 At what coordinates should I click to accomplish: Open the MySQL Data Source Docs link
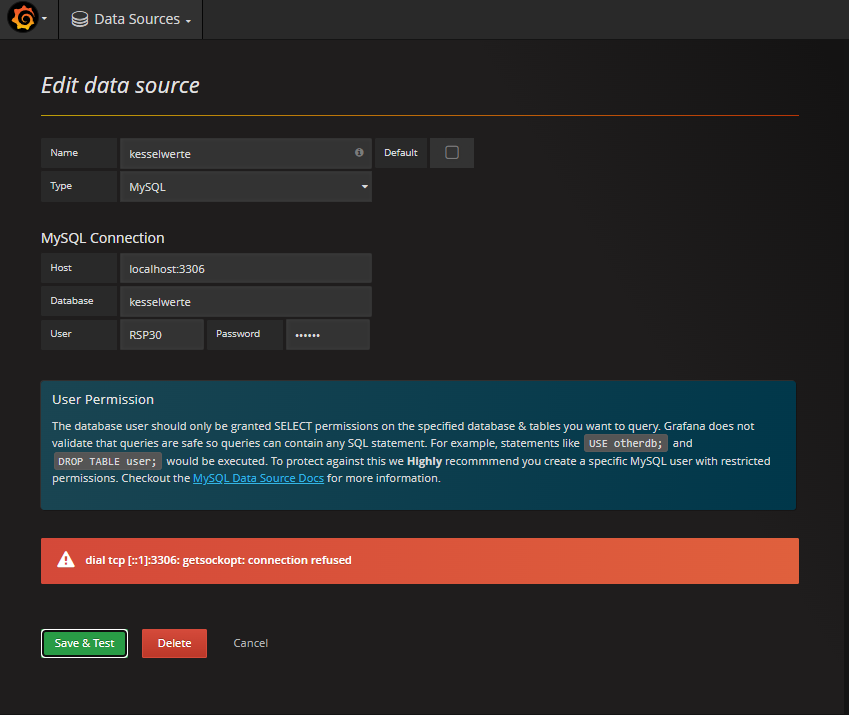point(258,479)
